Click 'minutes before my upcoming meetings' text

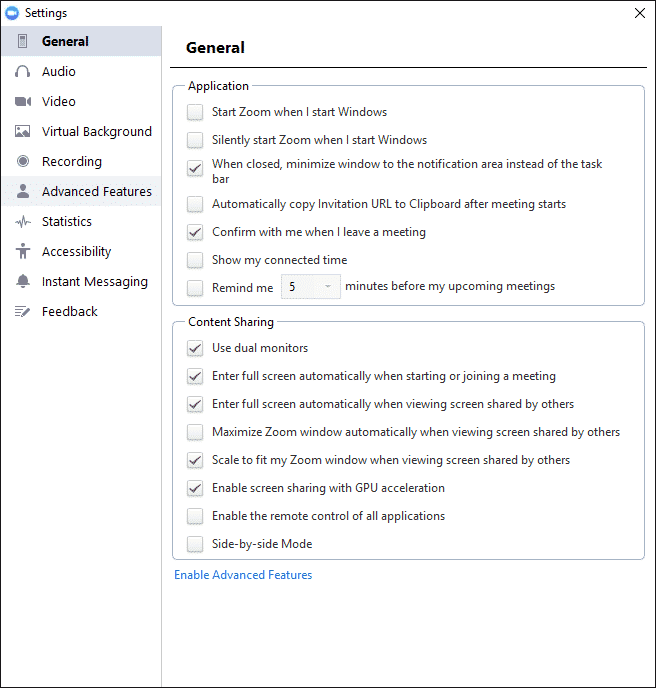pos(450,287)
